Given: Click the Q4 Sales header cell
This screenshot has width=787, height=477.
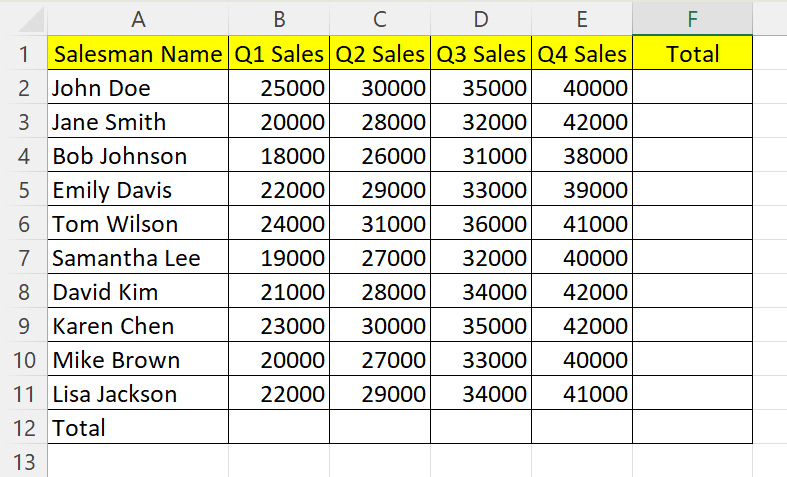Looking at the screenshot, I should 582,54.
